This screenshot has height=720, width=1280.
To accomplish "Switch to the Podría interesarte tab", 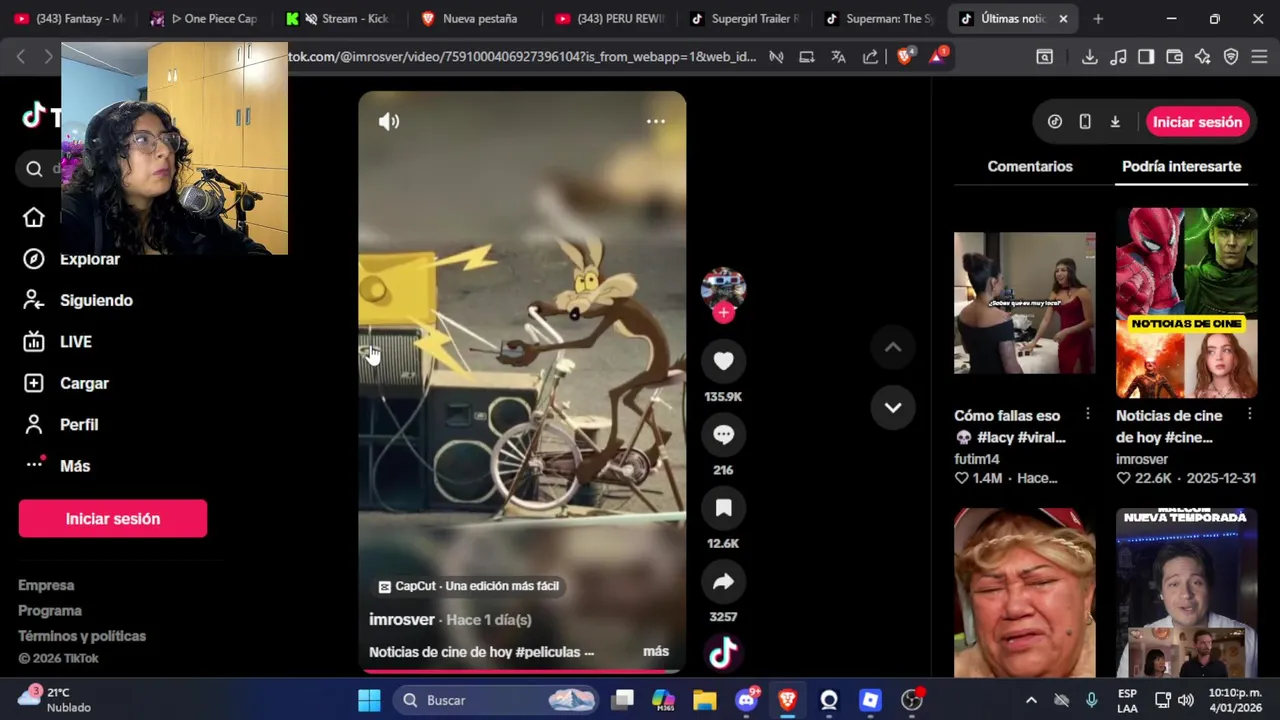I will click(x=1181, y=166).
